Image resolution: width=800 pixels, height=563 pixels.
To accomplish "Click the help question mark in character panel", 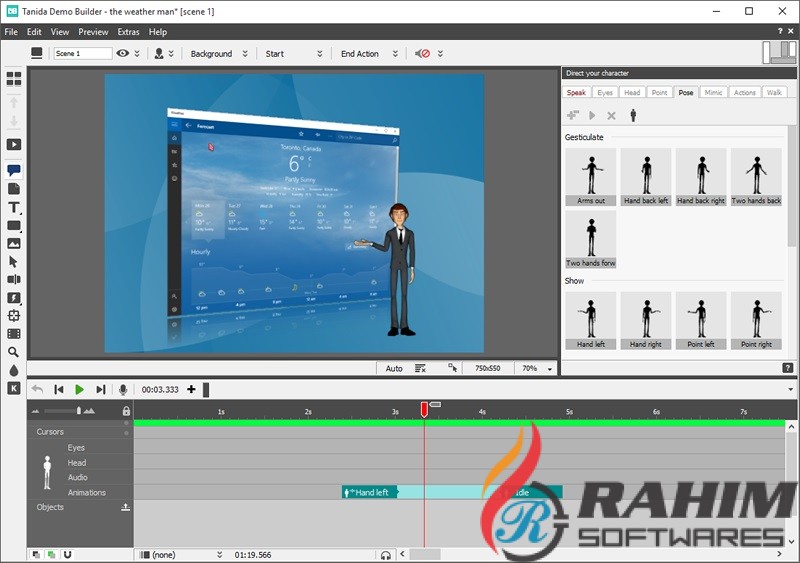I will click(787, 368).
